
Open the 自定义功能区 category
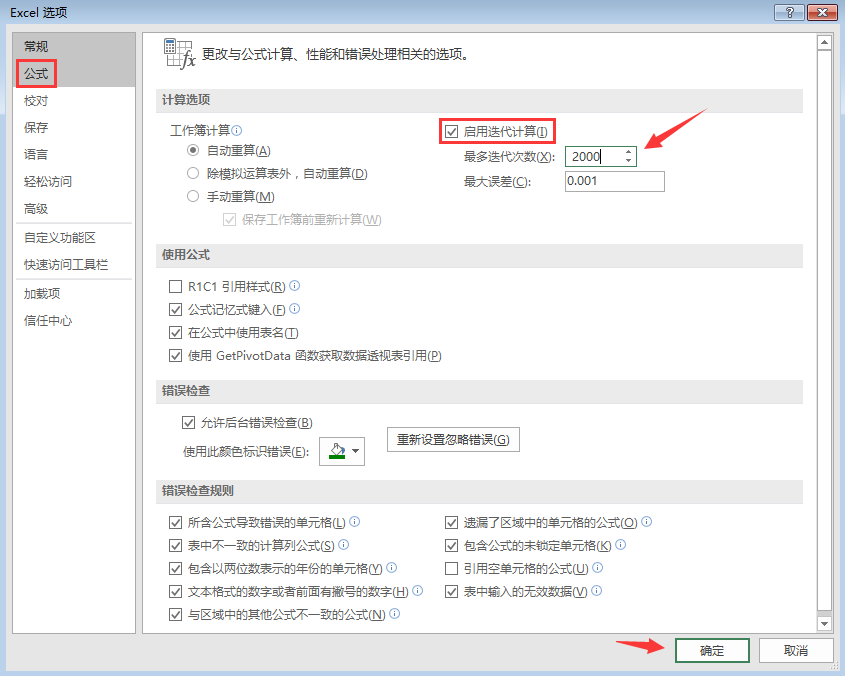pyautogui.click(x=74, y=237)
